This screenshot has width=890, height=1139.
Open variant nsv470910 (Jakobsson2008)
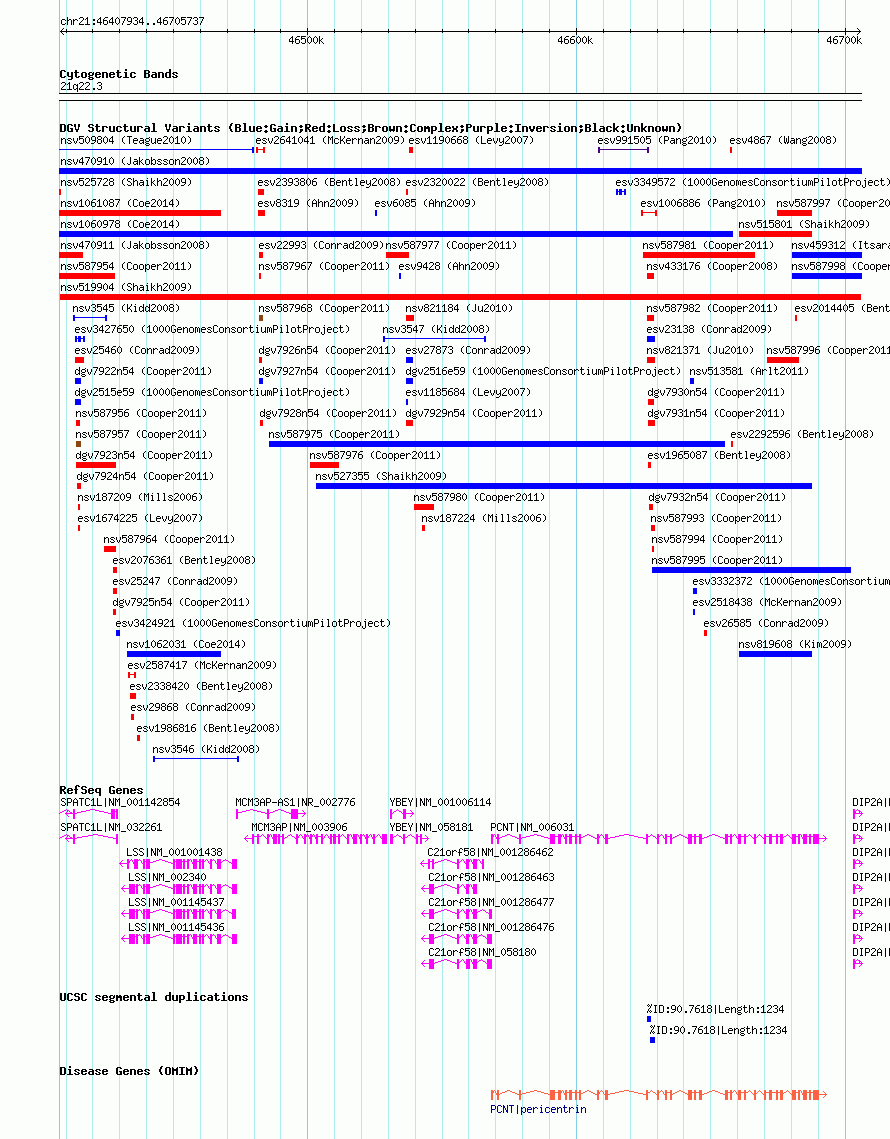(x=134, y=161)
